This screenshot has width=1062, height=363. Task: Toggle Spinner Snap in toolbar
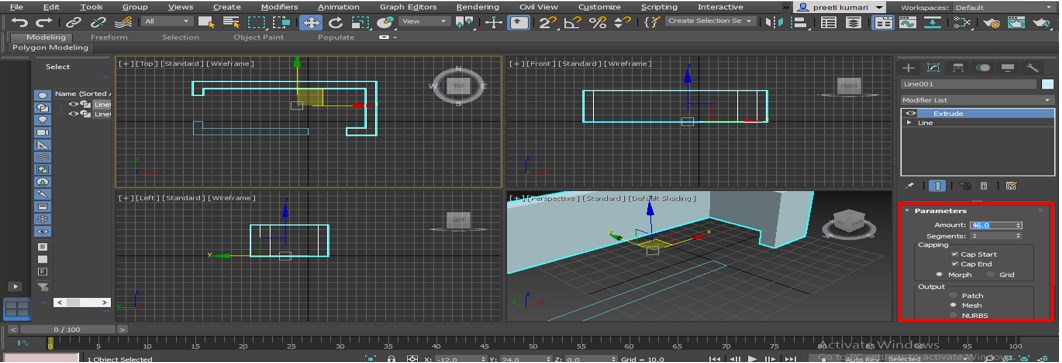click(622, 22)
